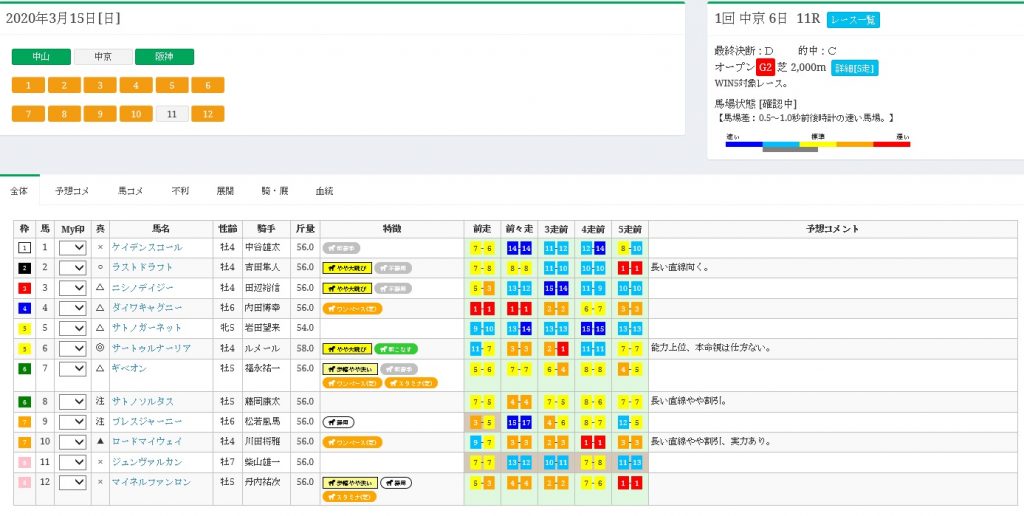Viewport: 1024px width, 516px height.
Task: Click gray marker under track speed scale
Action: coord(790,150)
